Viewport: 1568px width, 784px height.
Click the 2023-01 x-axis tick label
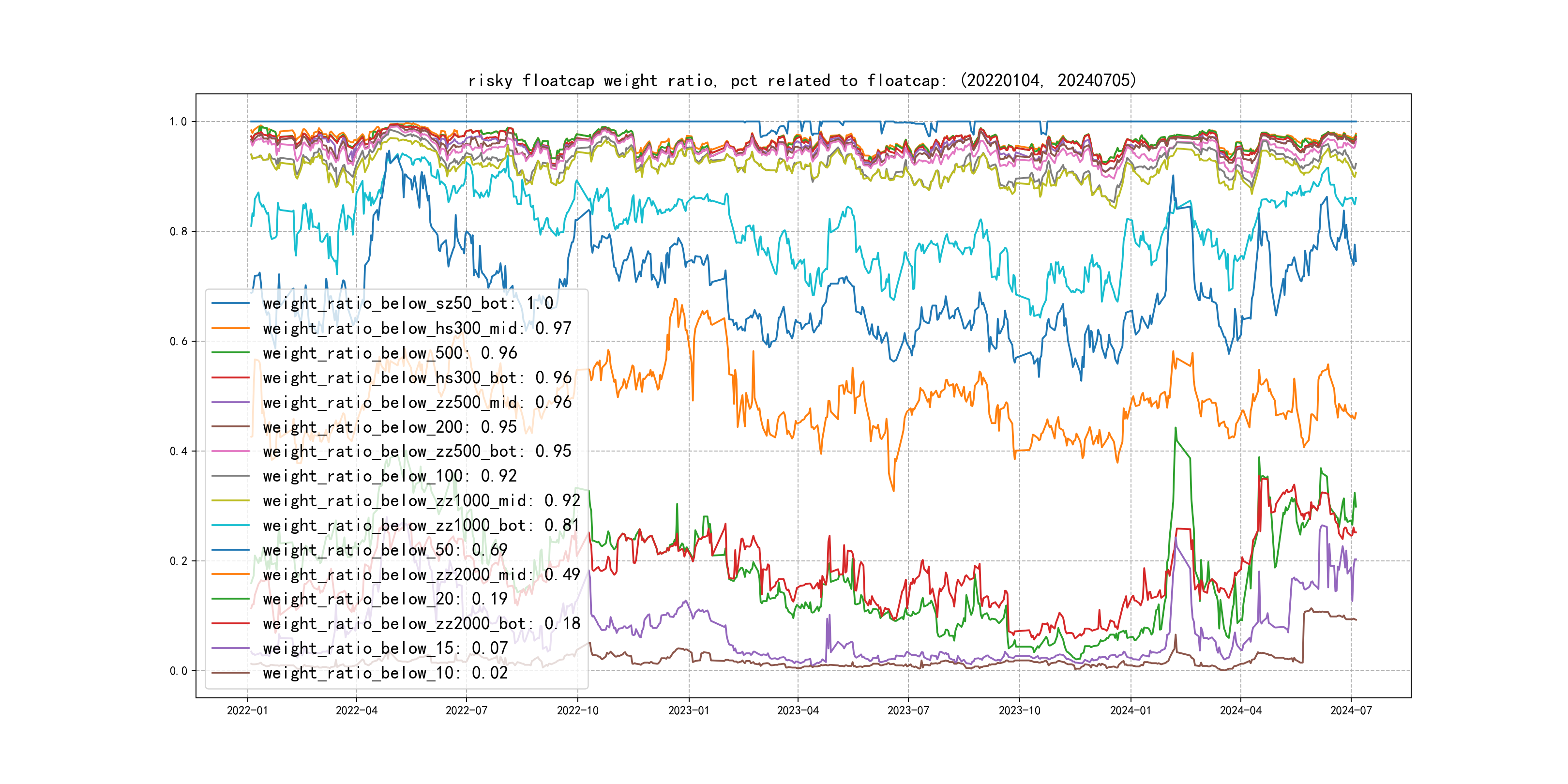coord(689,710)
